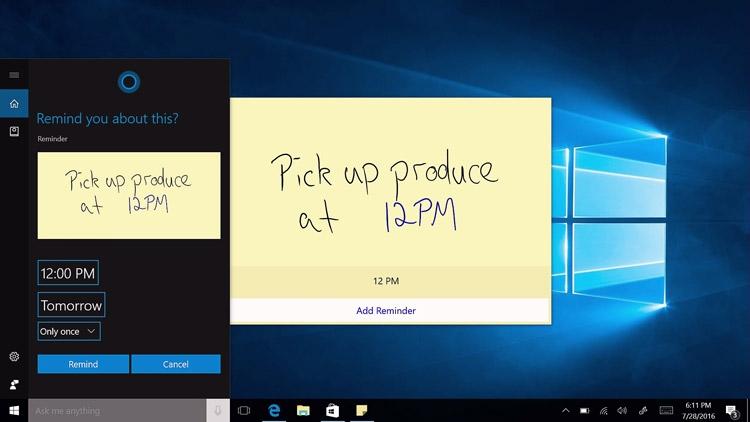
Task: Click the Cortana microphone icon
Action: [218, 411]
